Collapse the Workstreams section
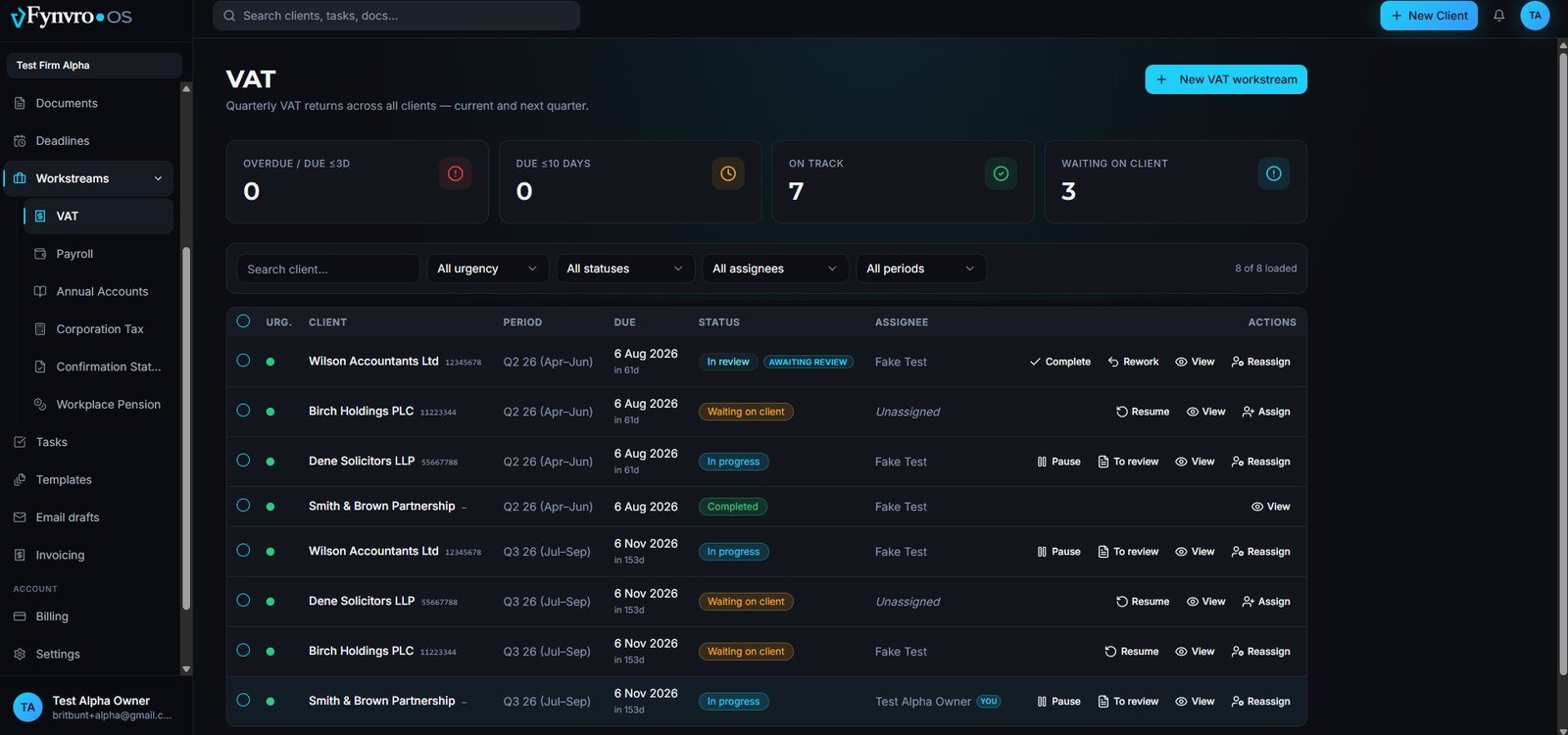Screen dimensions: 1568x735 (158, 178)
